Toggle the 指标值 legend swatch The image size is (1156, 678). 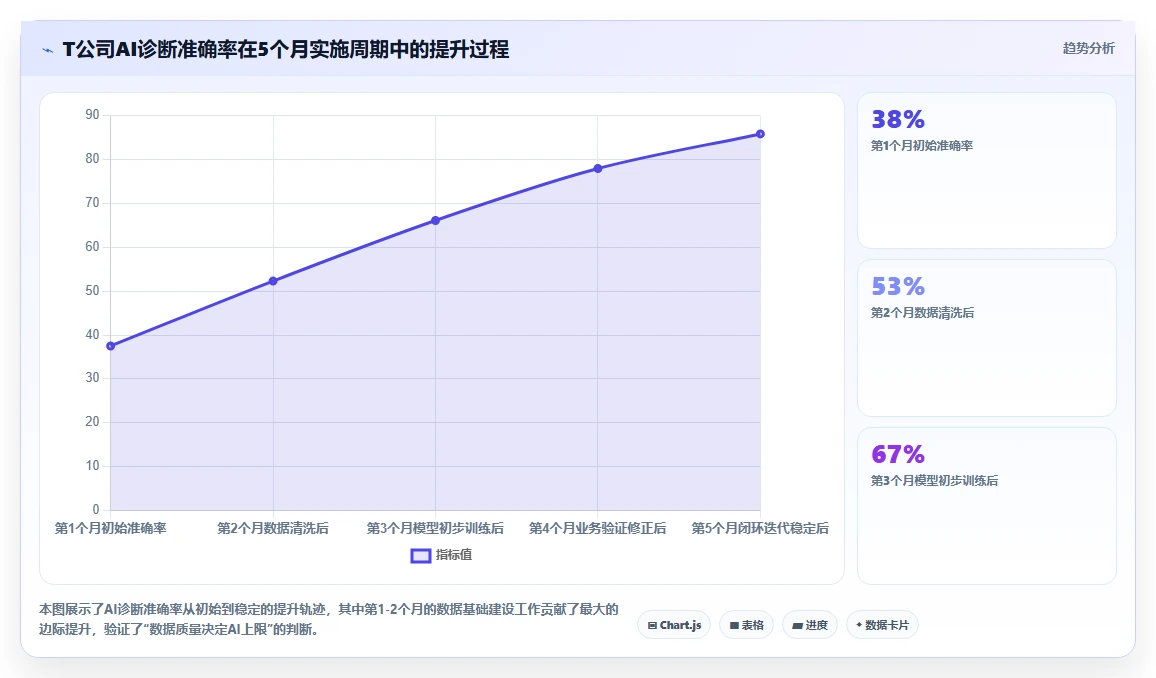(x=420, y=556)
